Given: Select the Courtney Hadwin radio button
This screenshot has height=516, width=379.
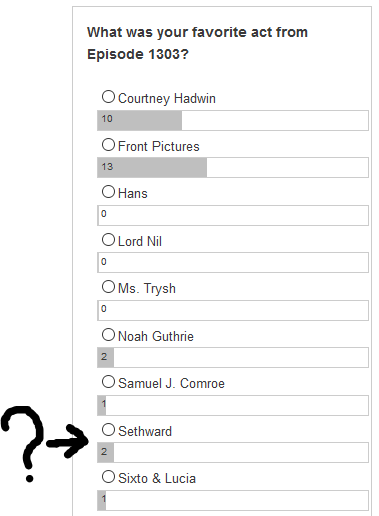Looking at the screenshot, I should pyautogui.click(x=108, y=97).
